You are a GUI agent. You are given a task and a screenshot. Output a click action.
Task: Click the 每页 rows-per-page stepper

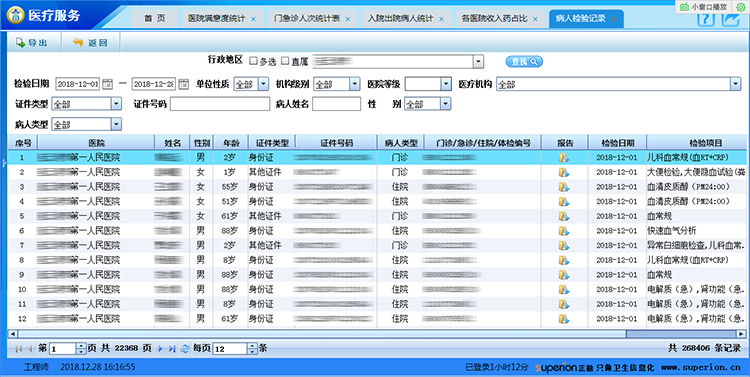pos(253,349)
